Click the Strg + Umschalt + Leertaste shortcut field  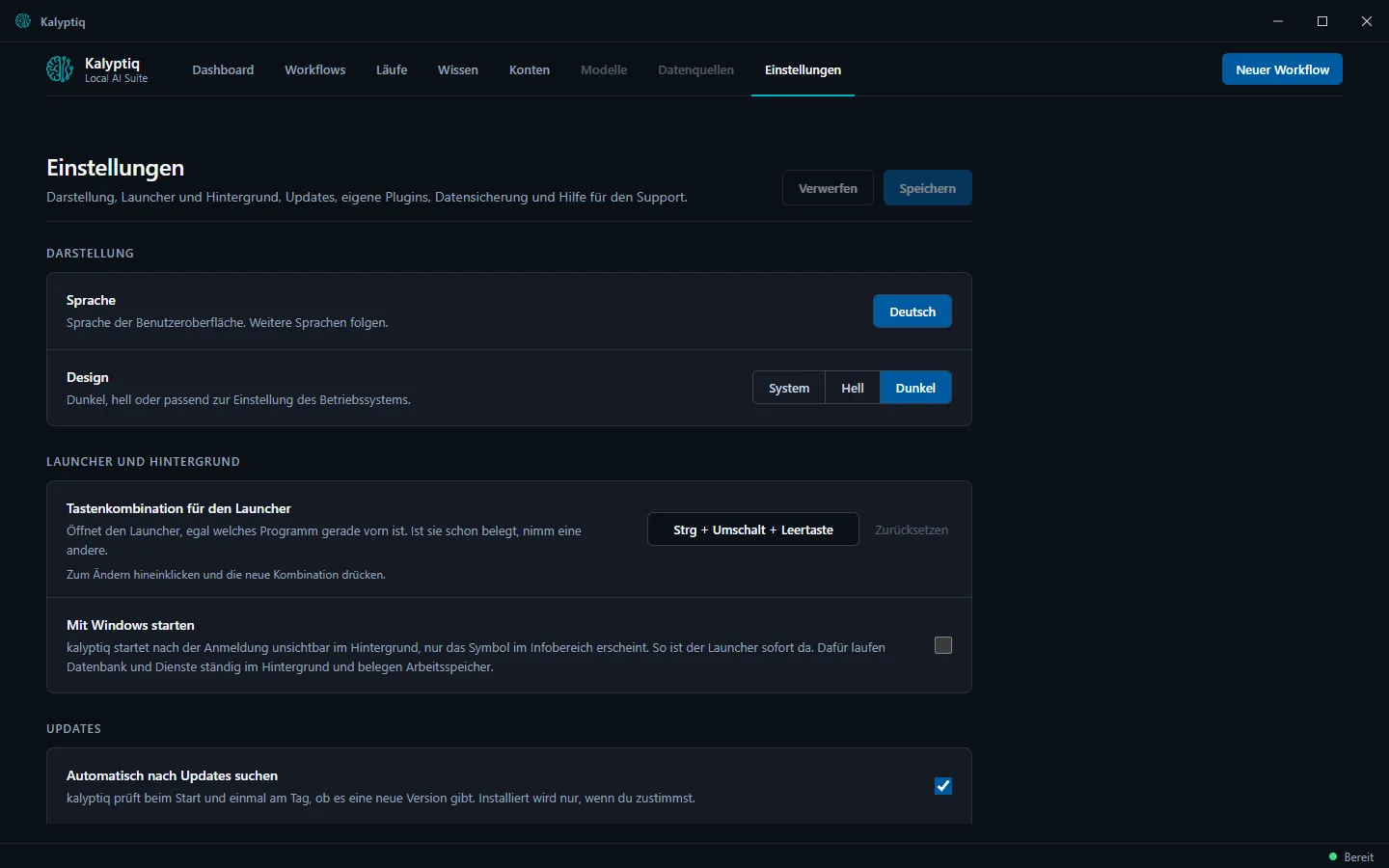[x=753, y=529]
